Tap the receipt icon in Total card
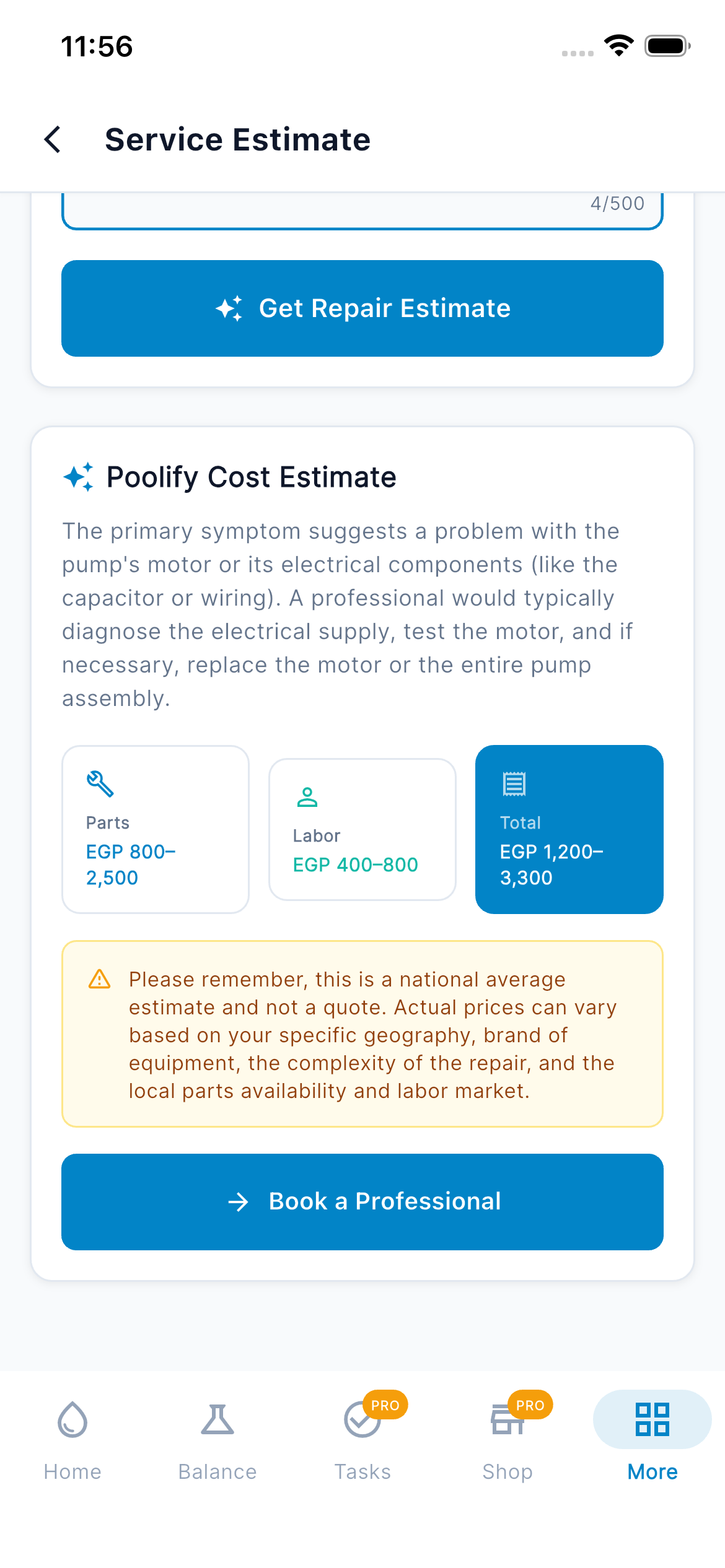This screenshot has width=725, height=1568. [x=514, y=783]
